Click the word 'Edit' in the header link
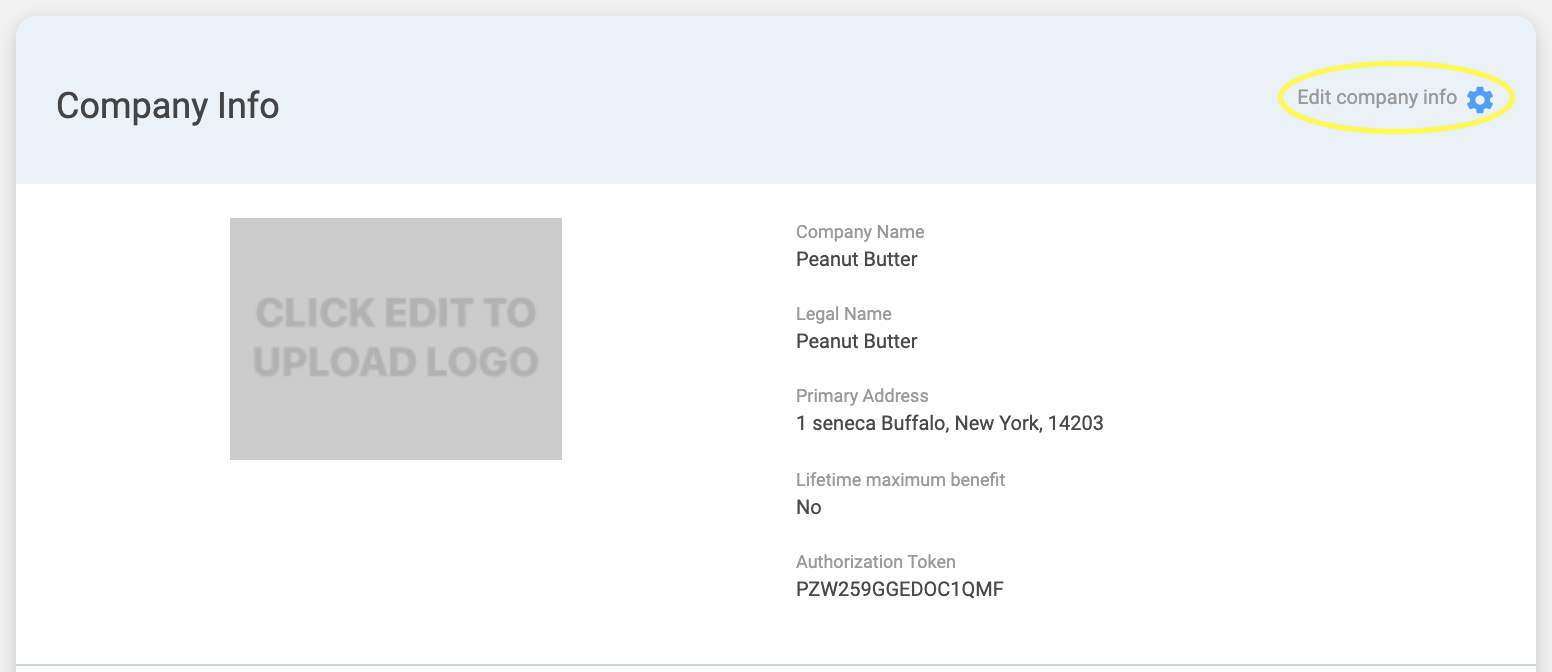Viewport: 1552px width, 672px height. [1314, 98]
